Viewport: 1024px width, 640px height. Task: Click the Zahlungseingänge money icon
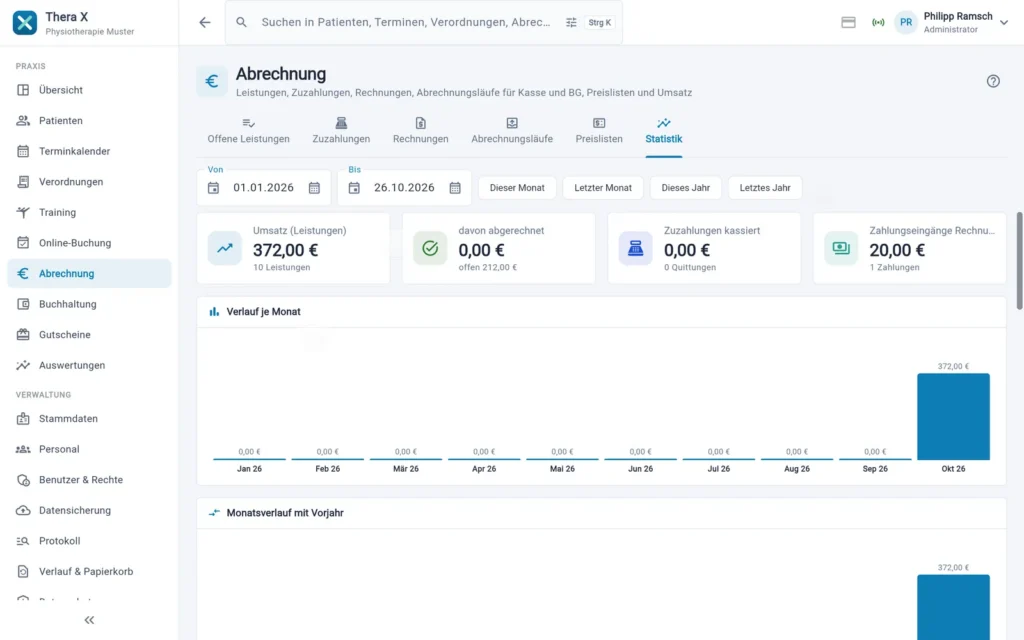(841, 248)
